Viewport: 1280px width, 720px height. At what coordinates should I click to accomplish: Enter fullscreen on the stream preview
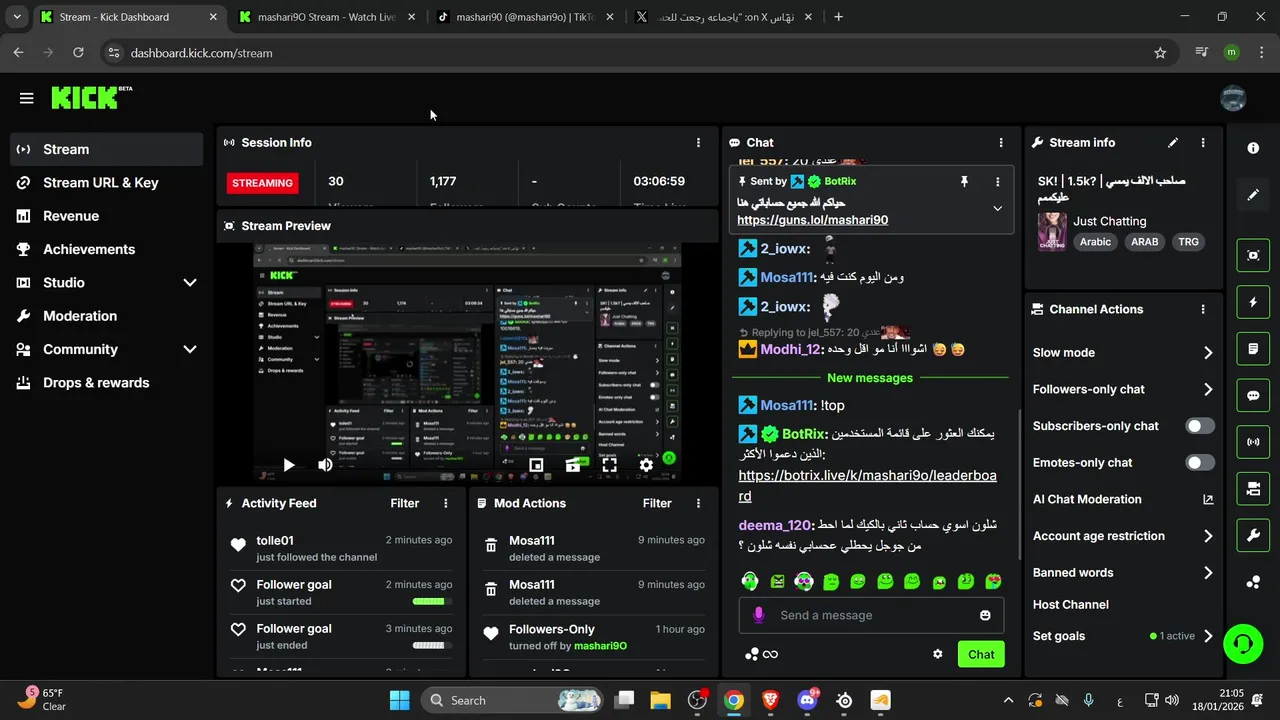pos(609,465)
